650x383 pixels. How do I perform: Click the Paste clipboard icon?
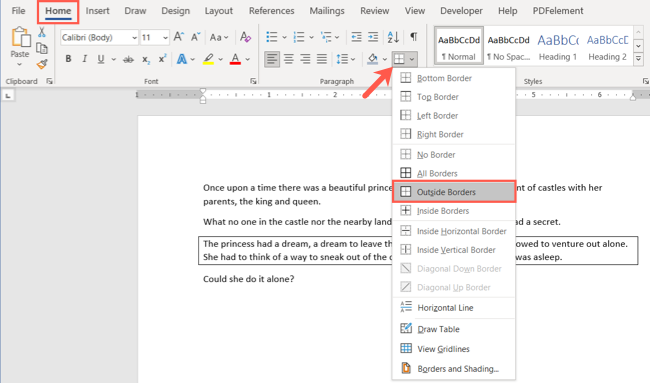click(x=20, y=37)
